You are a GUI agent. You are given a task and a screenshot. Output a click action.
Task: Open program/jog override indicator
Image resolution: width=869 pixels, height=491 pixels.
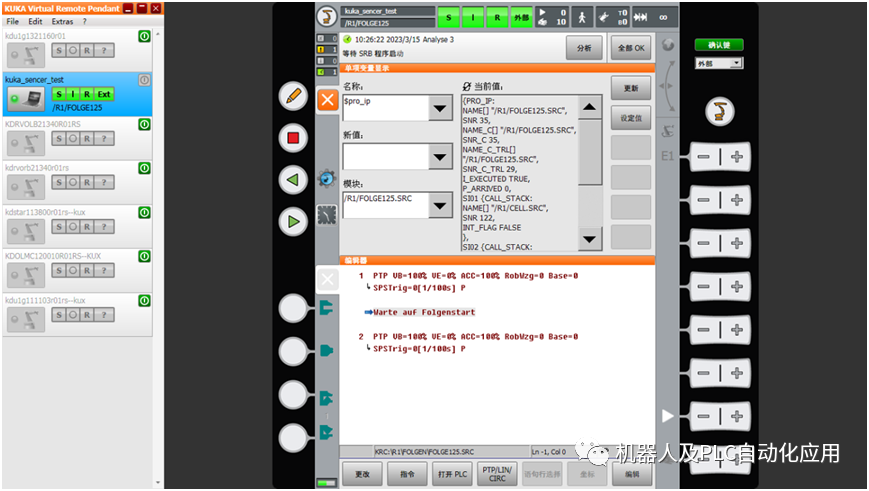(553, 18)
